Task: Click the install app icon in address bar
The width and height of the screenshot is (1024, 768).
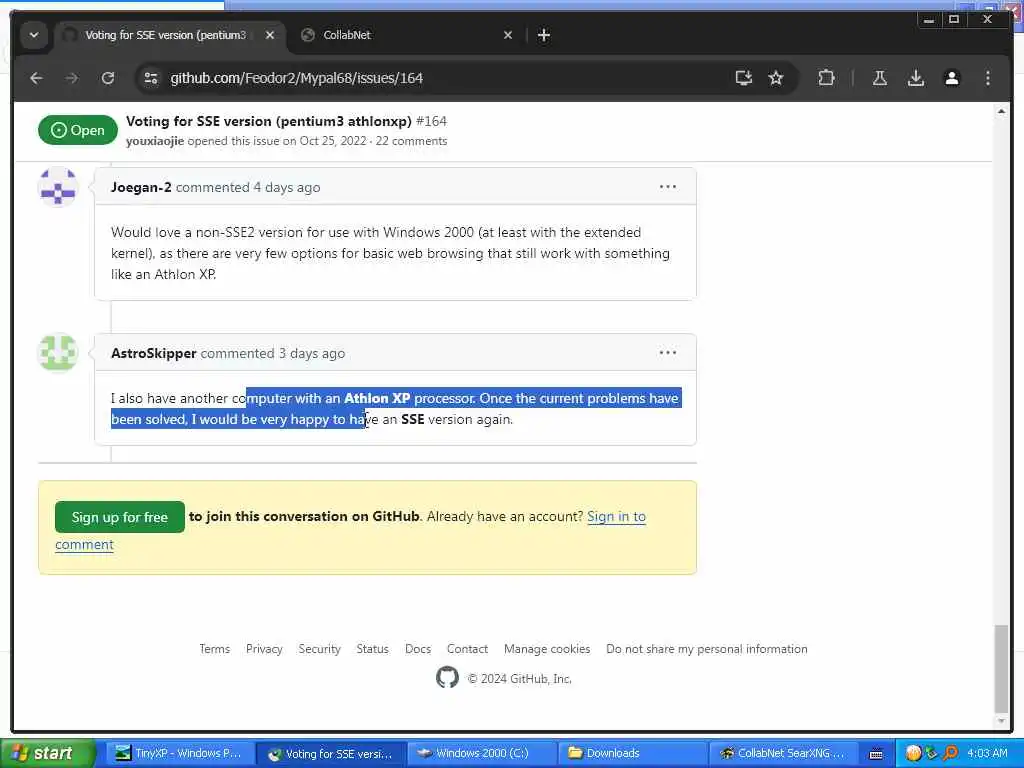Action: 743,78
